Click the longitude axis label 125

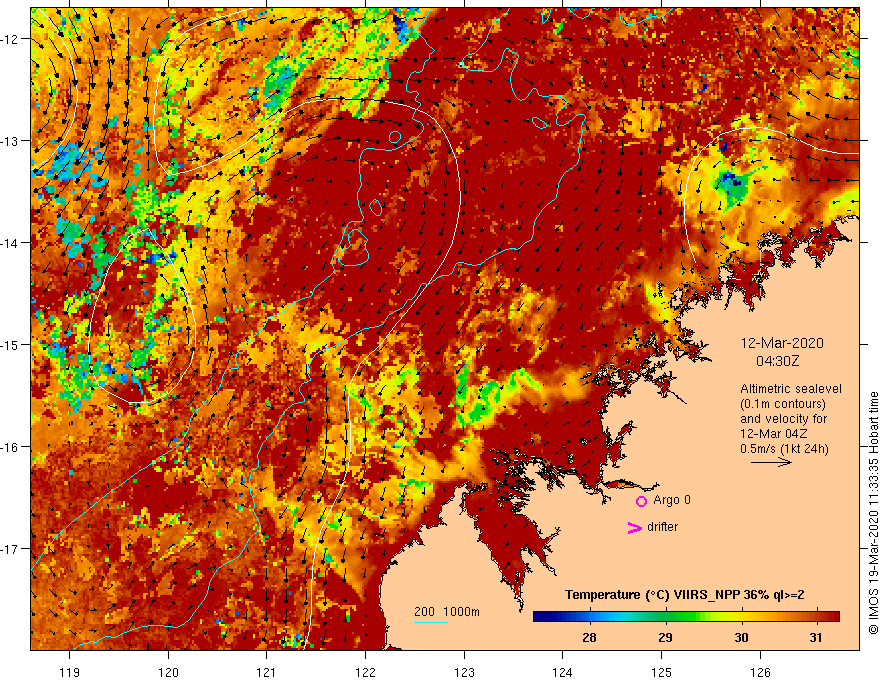662,672
